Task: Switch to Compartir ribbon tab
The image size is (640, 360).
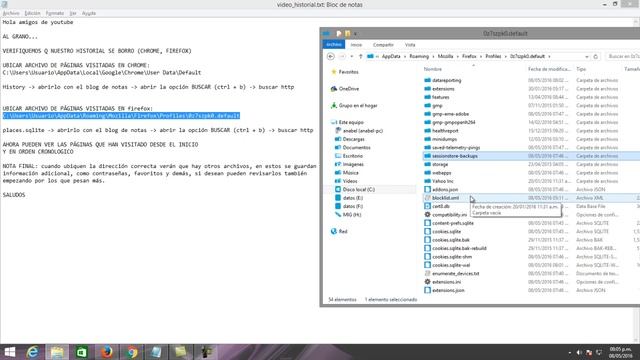Action: 383,44
